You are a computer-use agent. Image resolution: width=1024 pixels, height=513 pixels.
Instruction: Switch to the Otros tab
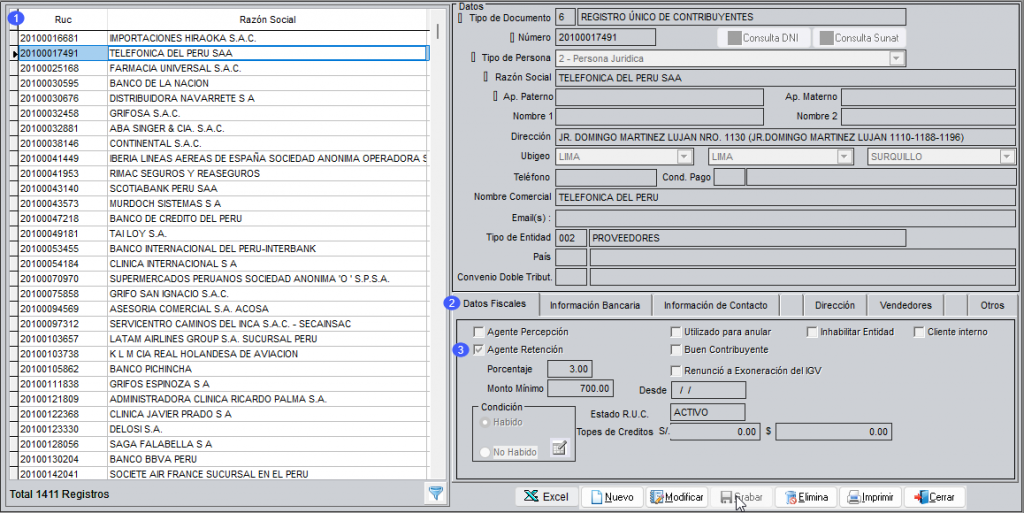tap(992, 305)
